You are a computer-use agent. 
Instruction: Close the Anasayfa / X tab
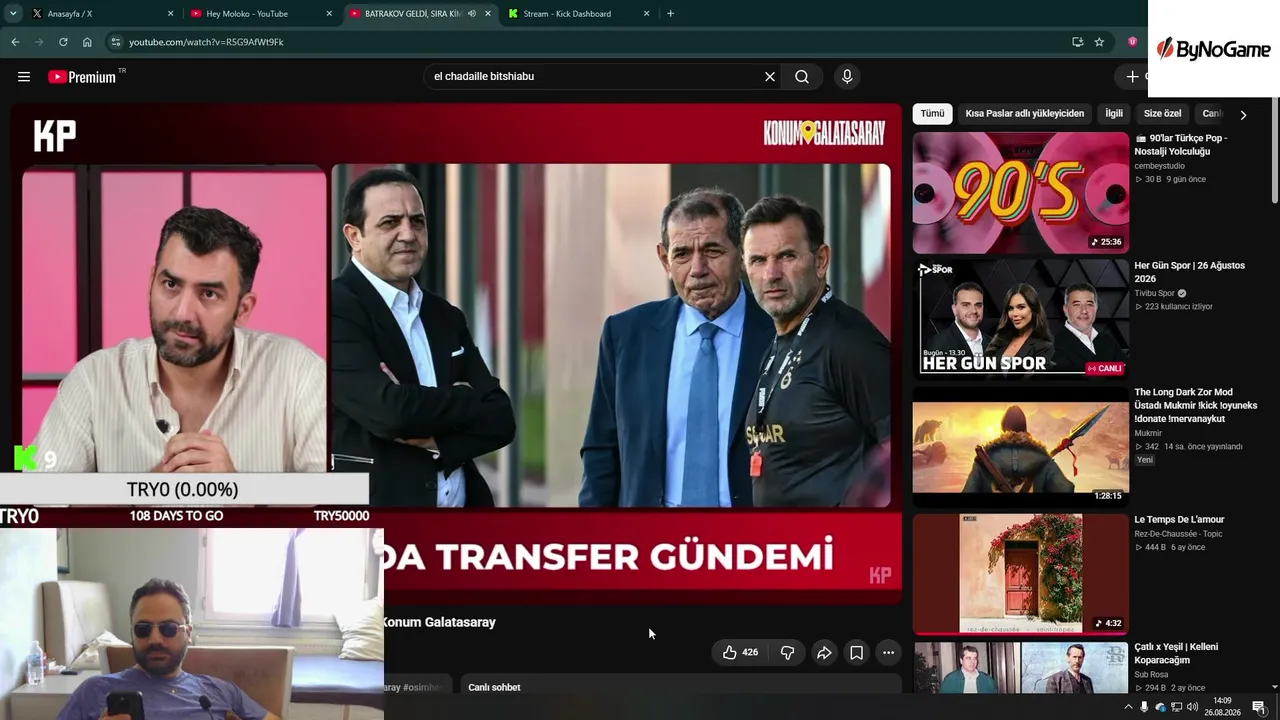pyautogui.click(x=171, y=14)
